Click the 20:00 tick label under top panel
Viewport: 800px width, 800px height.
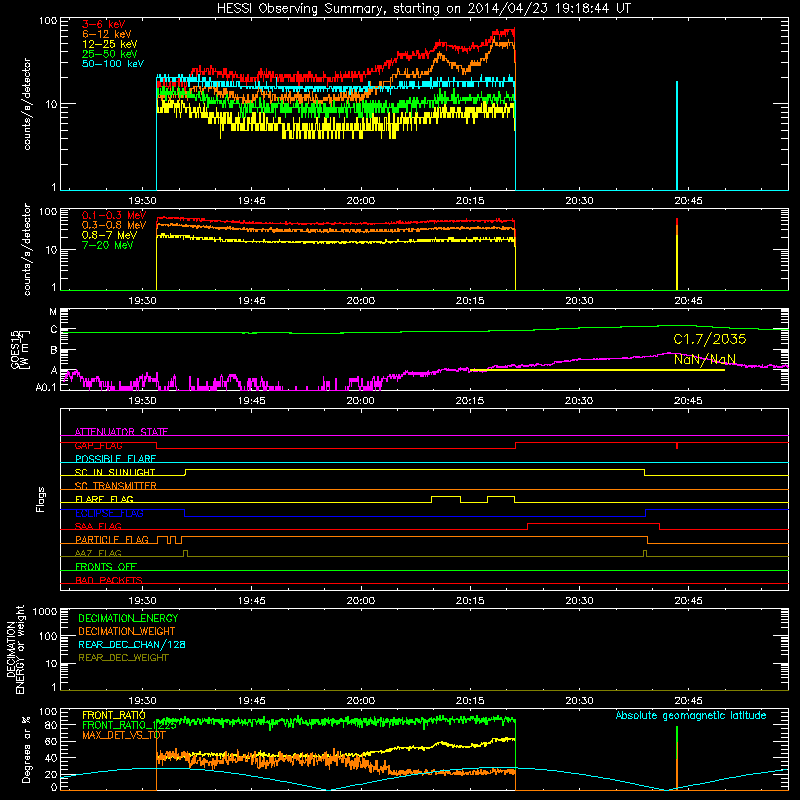tap(361, 201)
